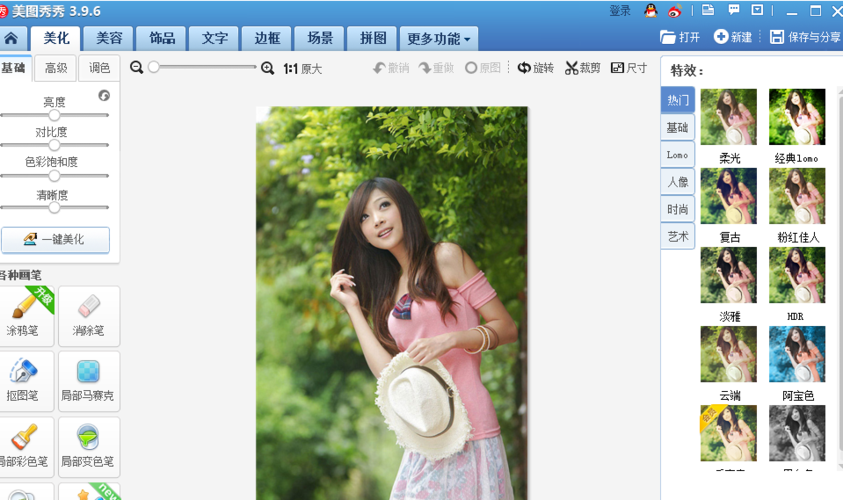Click the 一键美化 button
843x500 pixels.
(55, 240)
